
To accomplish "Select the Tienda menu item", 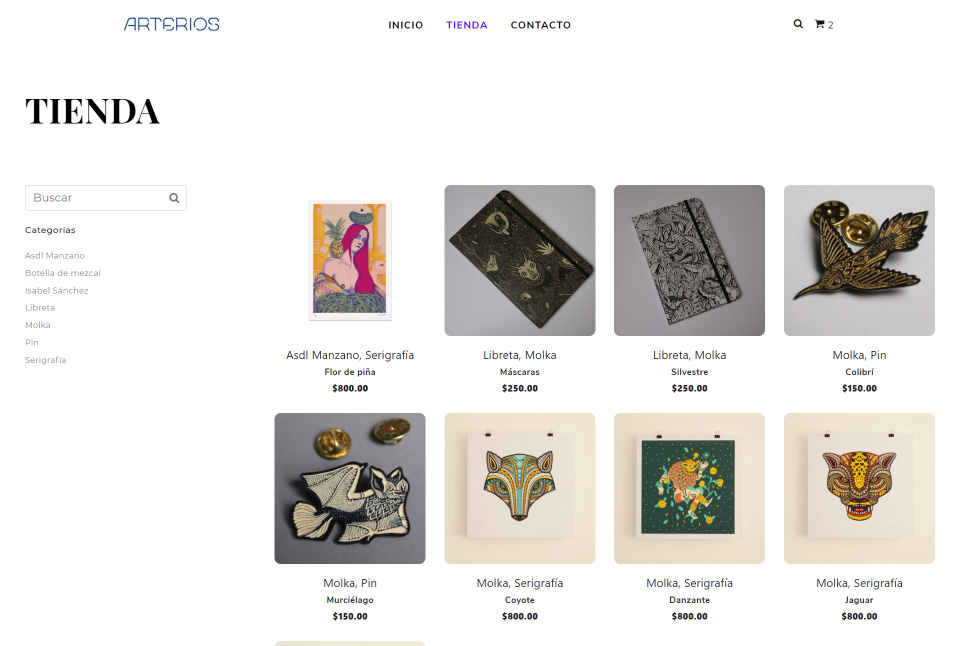I will coord(467,25).
